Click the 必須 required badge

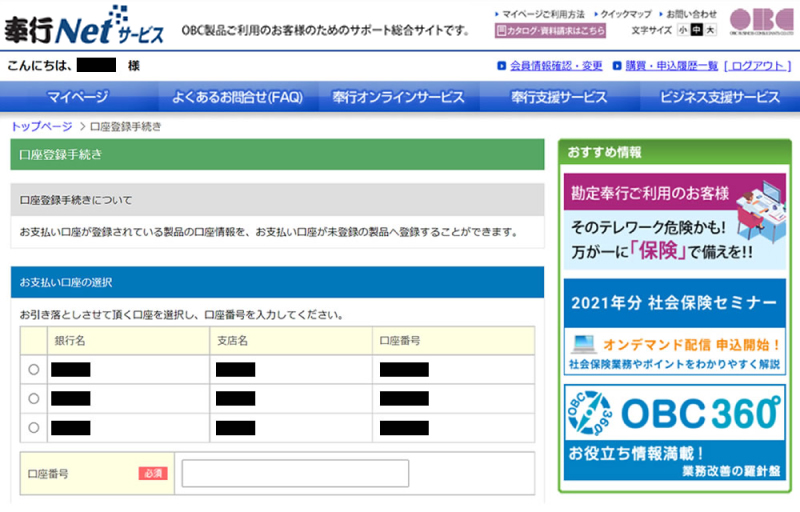(153, 473)
